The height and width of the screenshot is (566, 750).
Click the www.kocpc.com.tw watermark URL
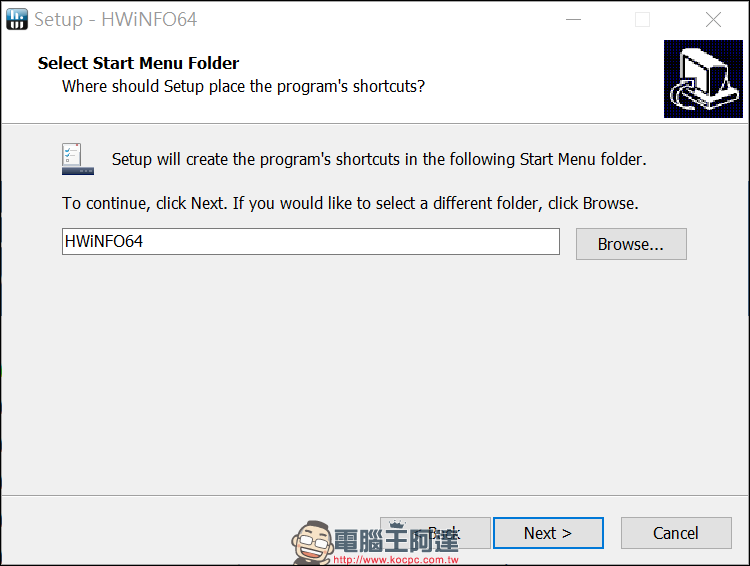coord(395,560)
